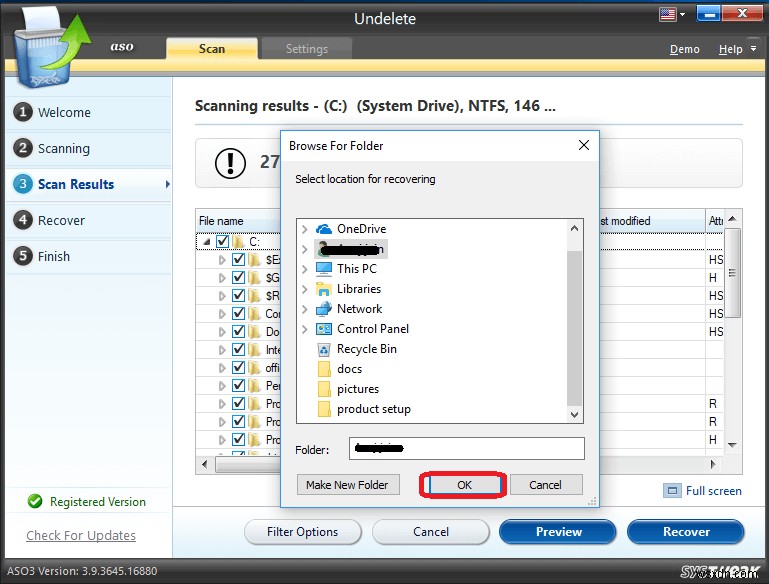
Task: Uncheck the Pe folder checkbox
Action: click(238, 385)
